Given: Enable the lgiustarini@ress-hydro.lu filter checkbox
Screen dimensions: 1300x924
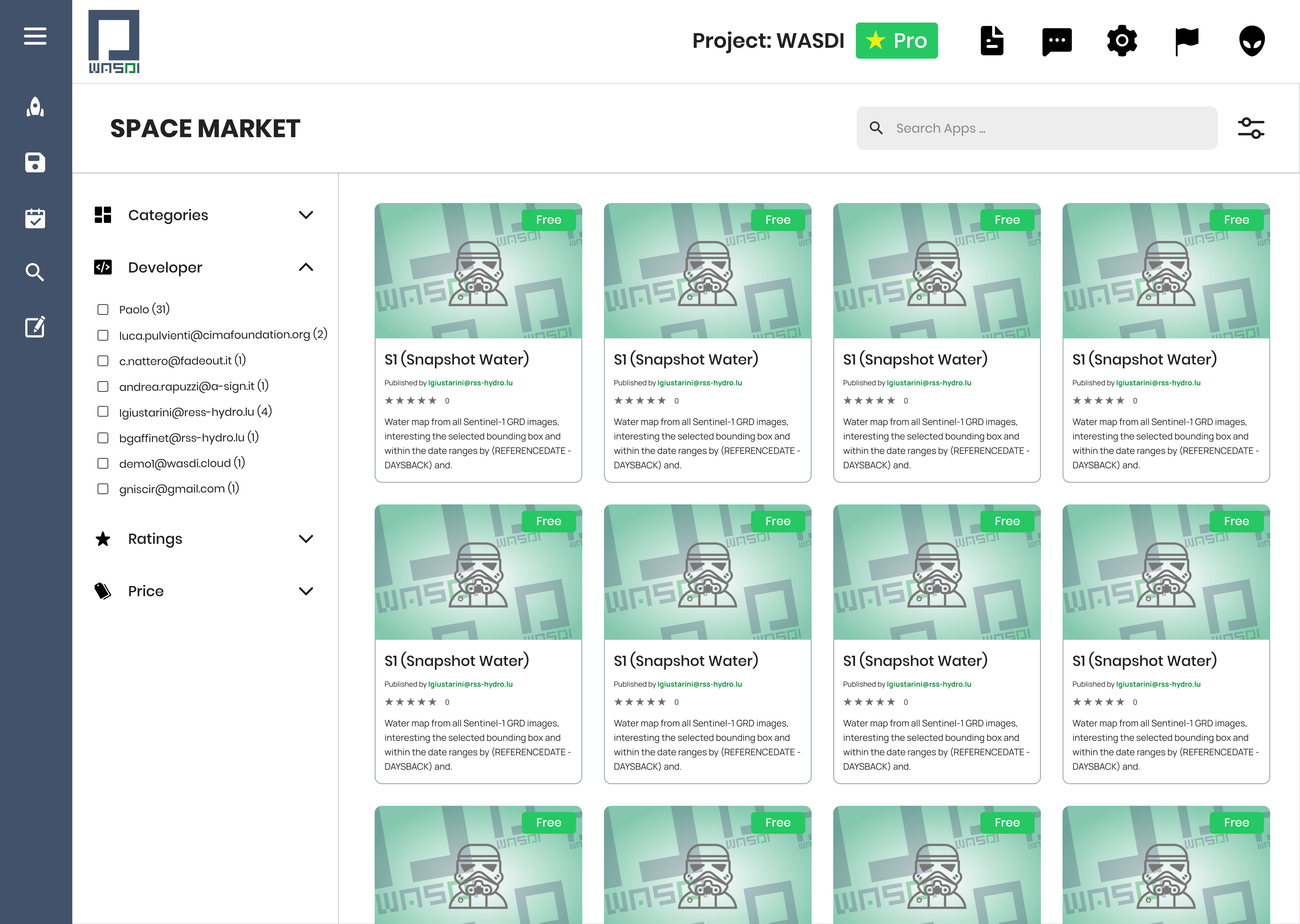Looking at the screenshot, I should [103, 411].
